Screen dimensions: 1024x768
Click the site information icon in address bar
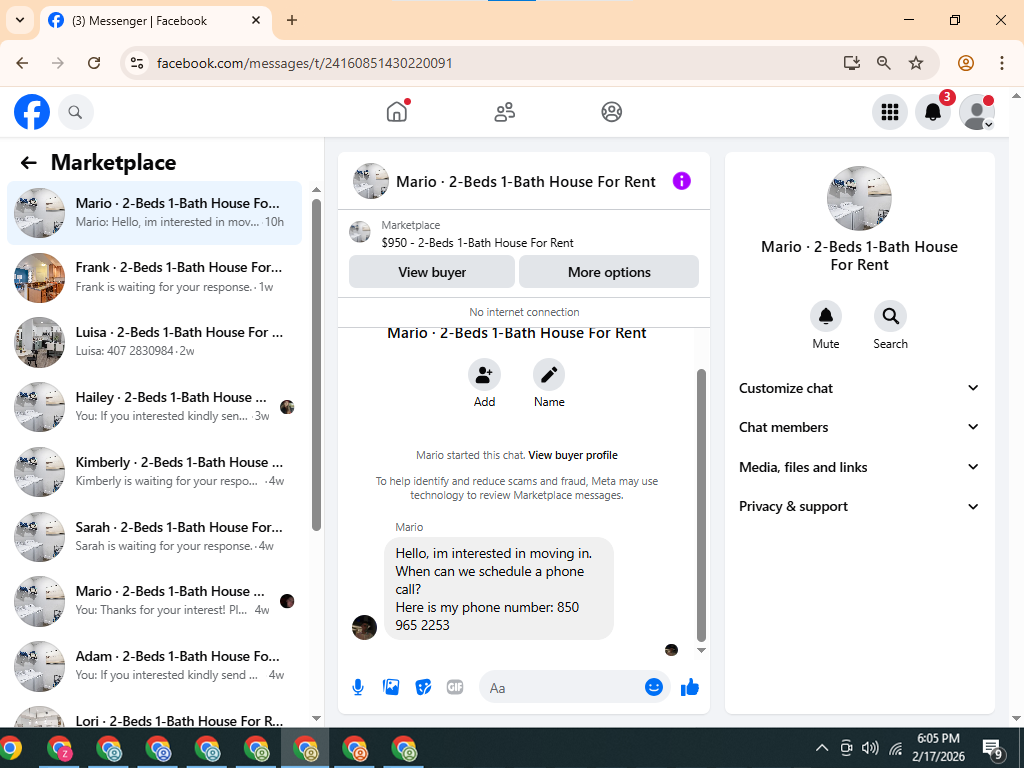[x=137, y=63]
